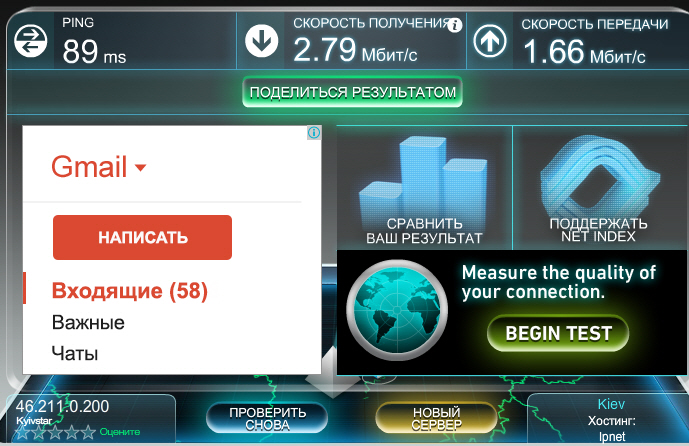
Task: Select Важные in Gmail list
Action: click(88, 323)
